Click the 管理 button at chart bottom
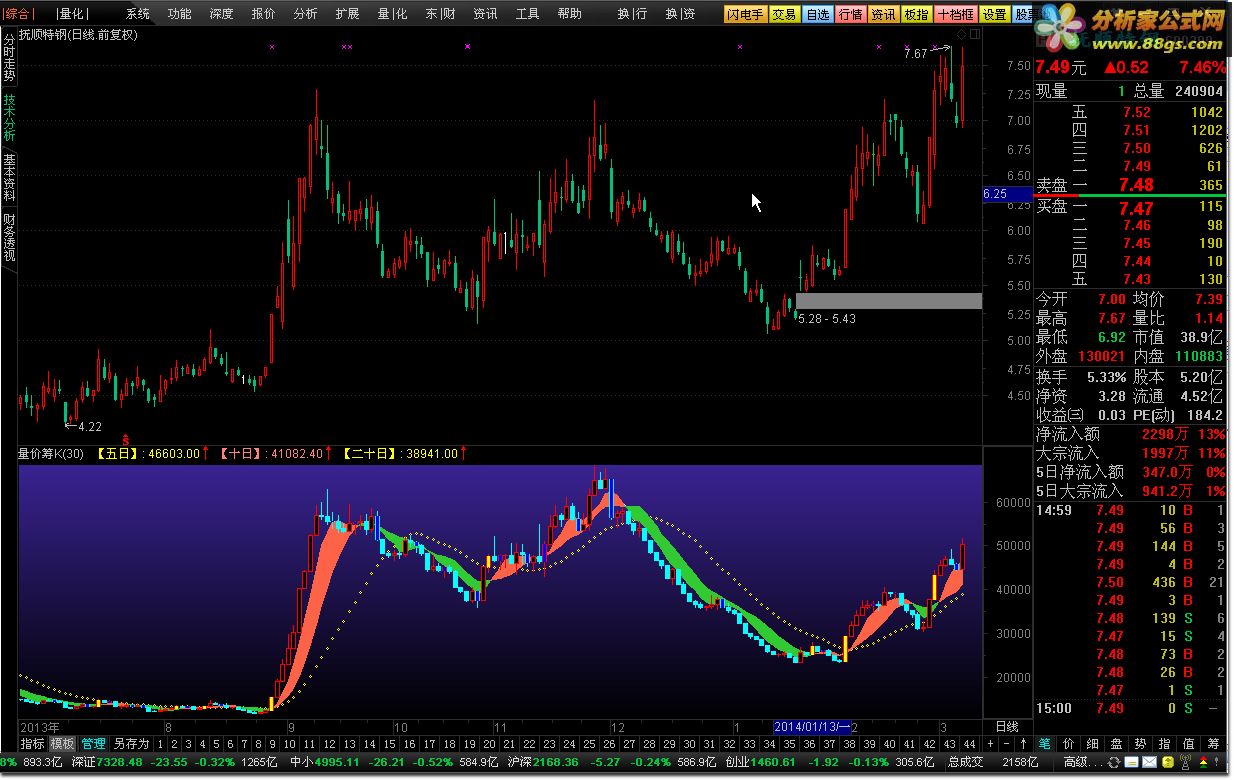Screen dimensions: 1234x780 tap(94, 744)
